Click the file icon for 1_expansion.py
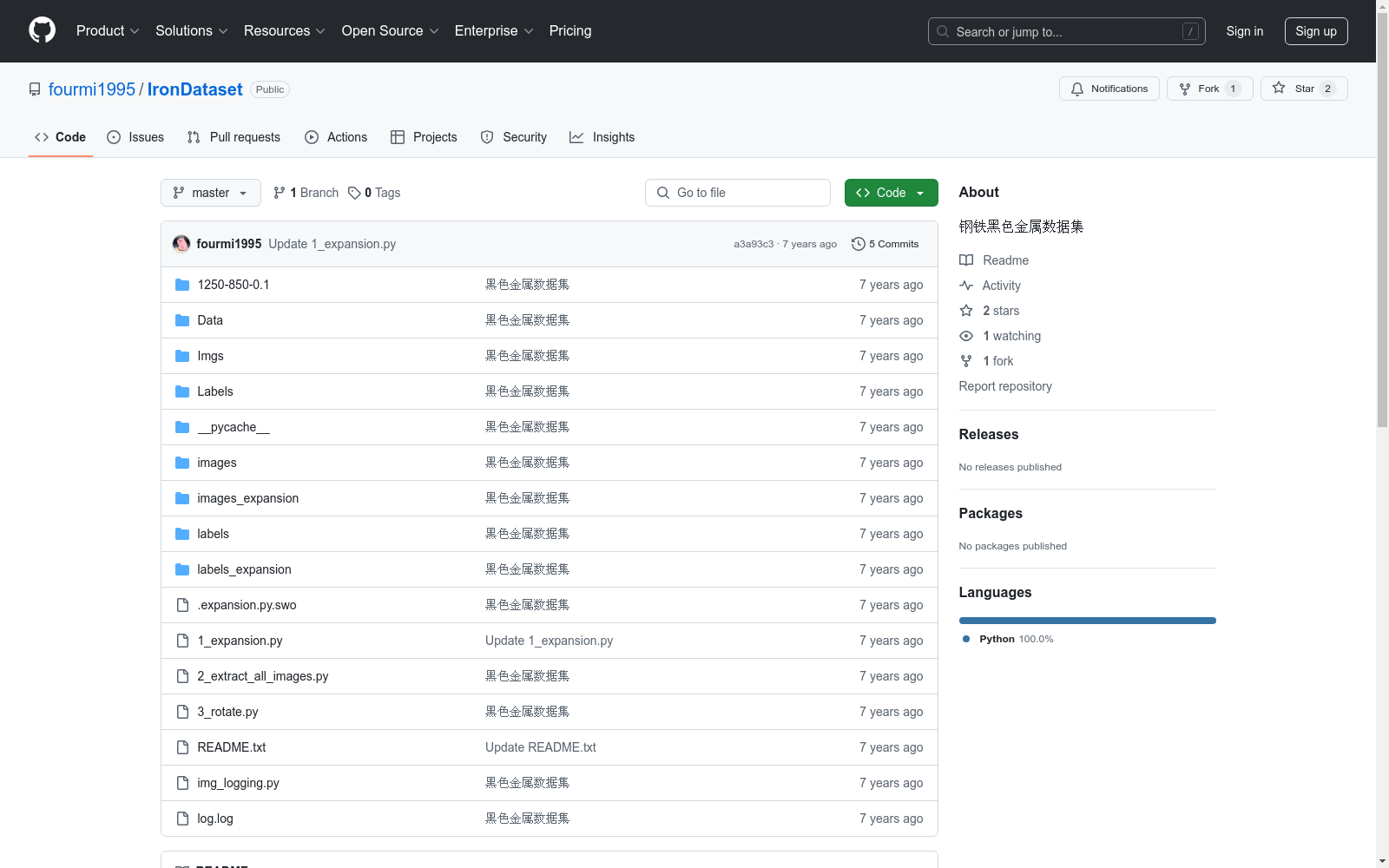 (182, 641)
